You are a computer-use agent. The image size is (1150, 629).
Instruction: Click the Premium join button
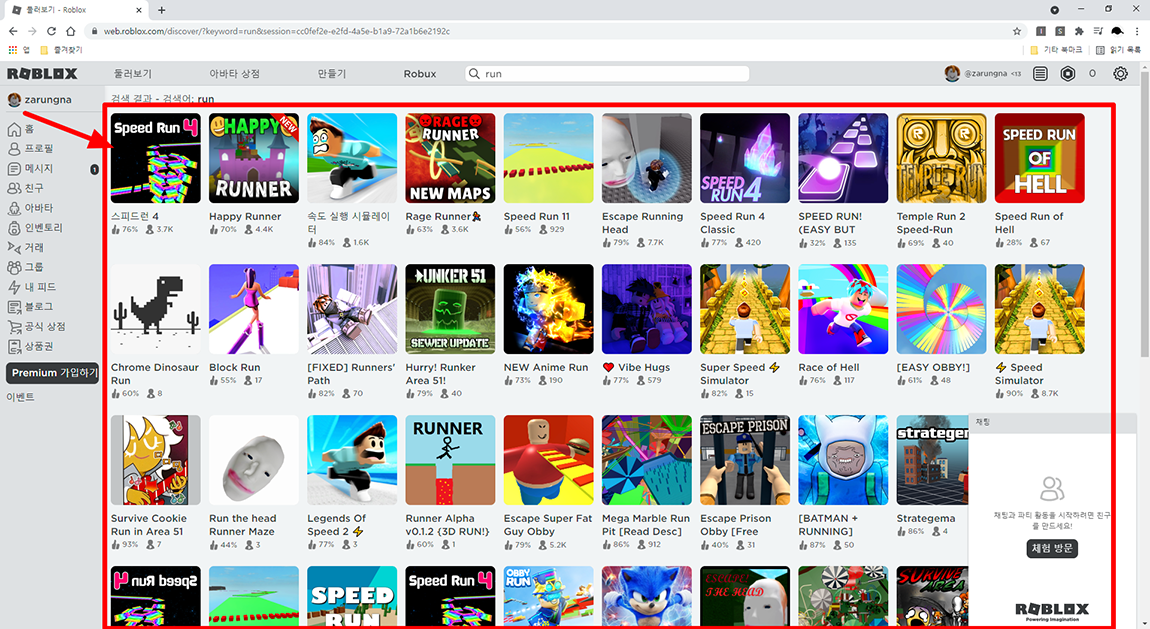coord(52,372)
